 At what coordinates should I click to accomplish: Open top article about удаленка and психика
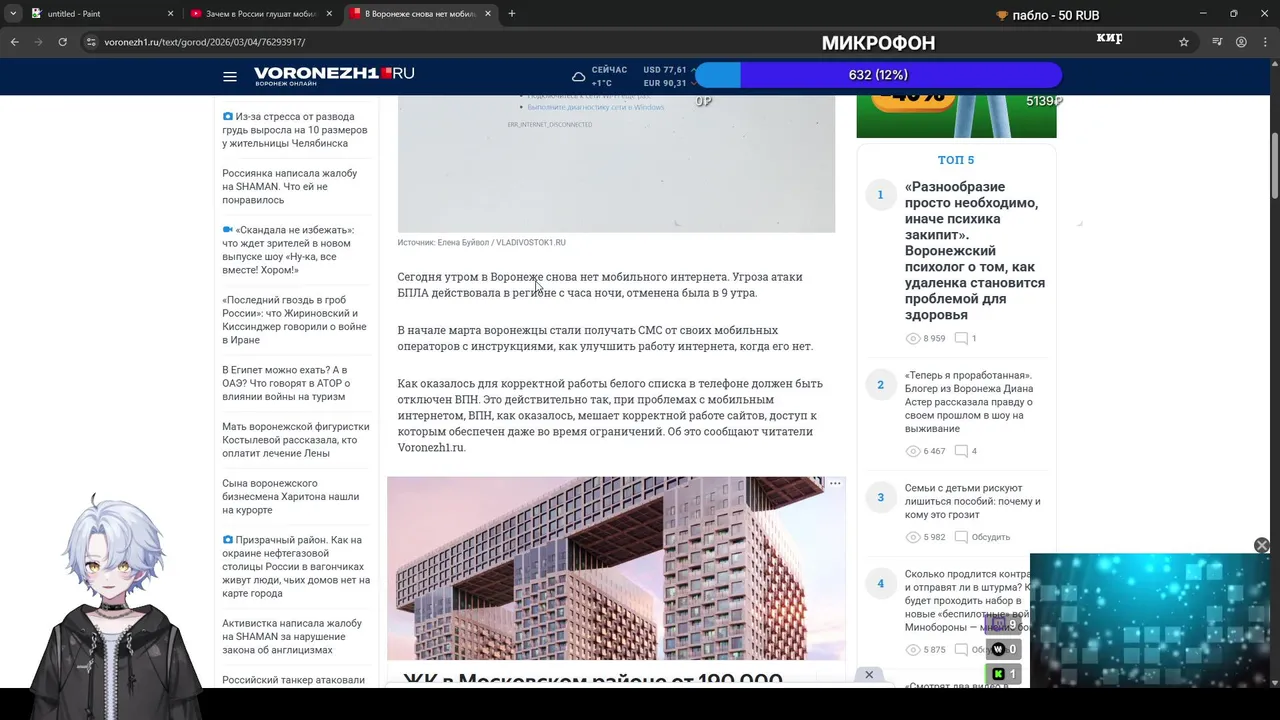974,251
